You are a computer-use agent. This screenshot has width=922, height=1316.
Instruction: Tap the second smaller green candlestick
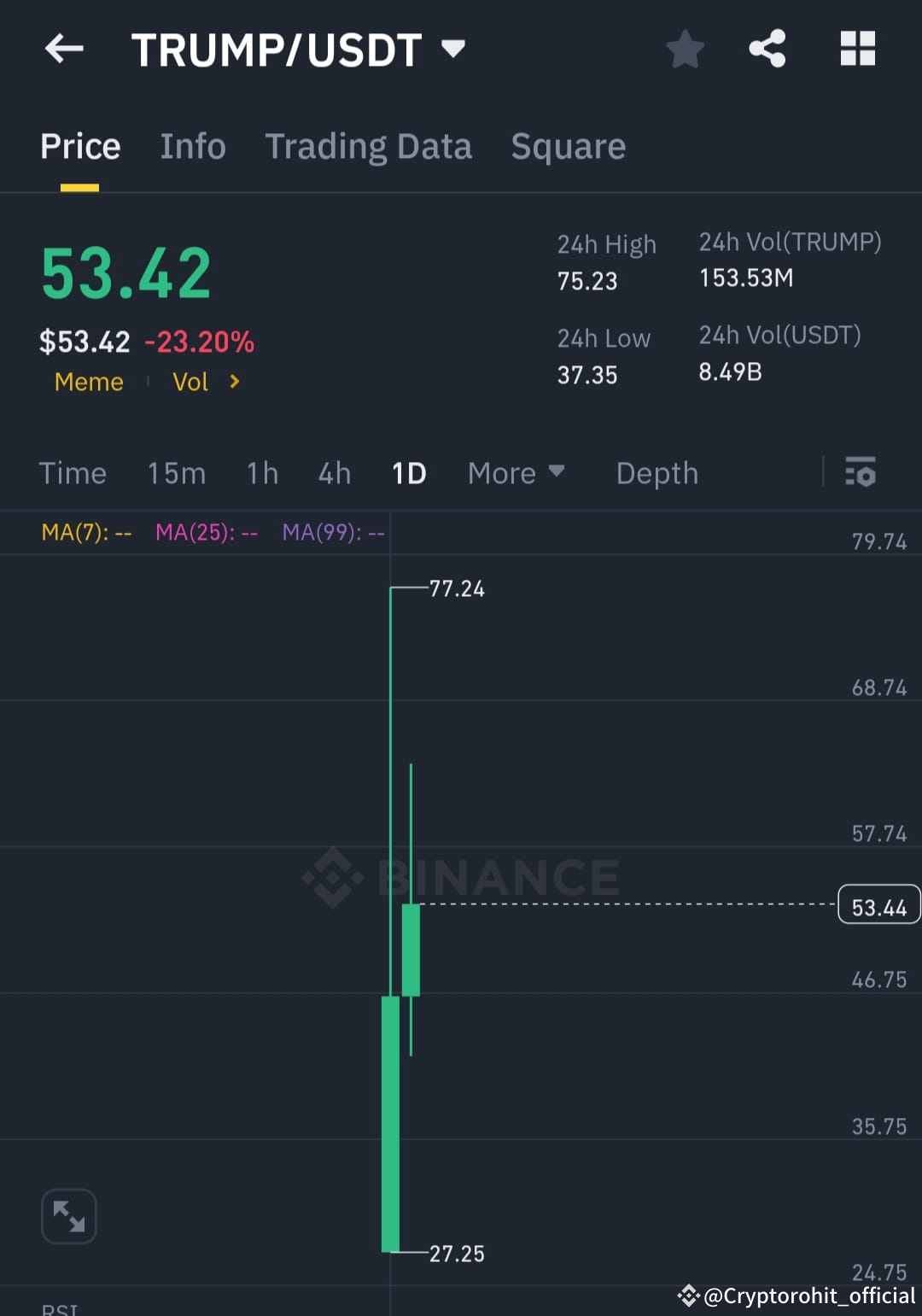pos(411,950)
